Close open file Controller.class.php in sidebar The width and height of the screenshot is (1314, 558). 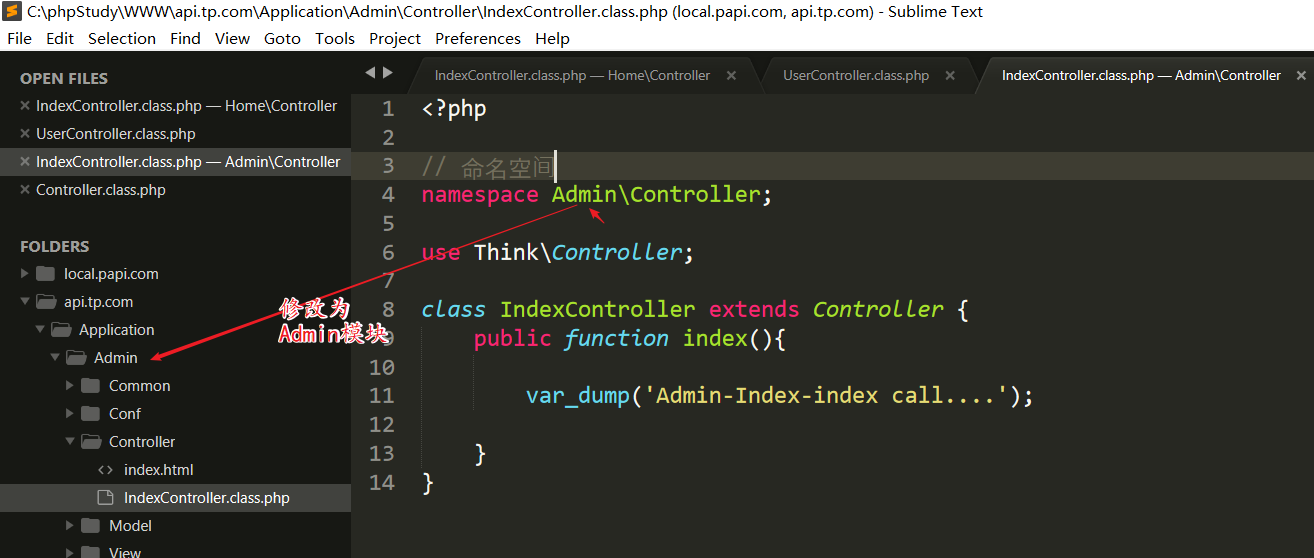tap(25, 190)
